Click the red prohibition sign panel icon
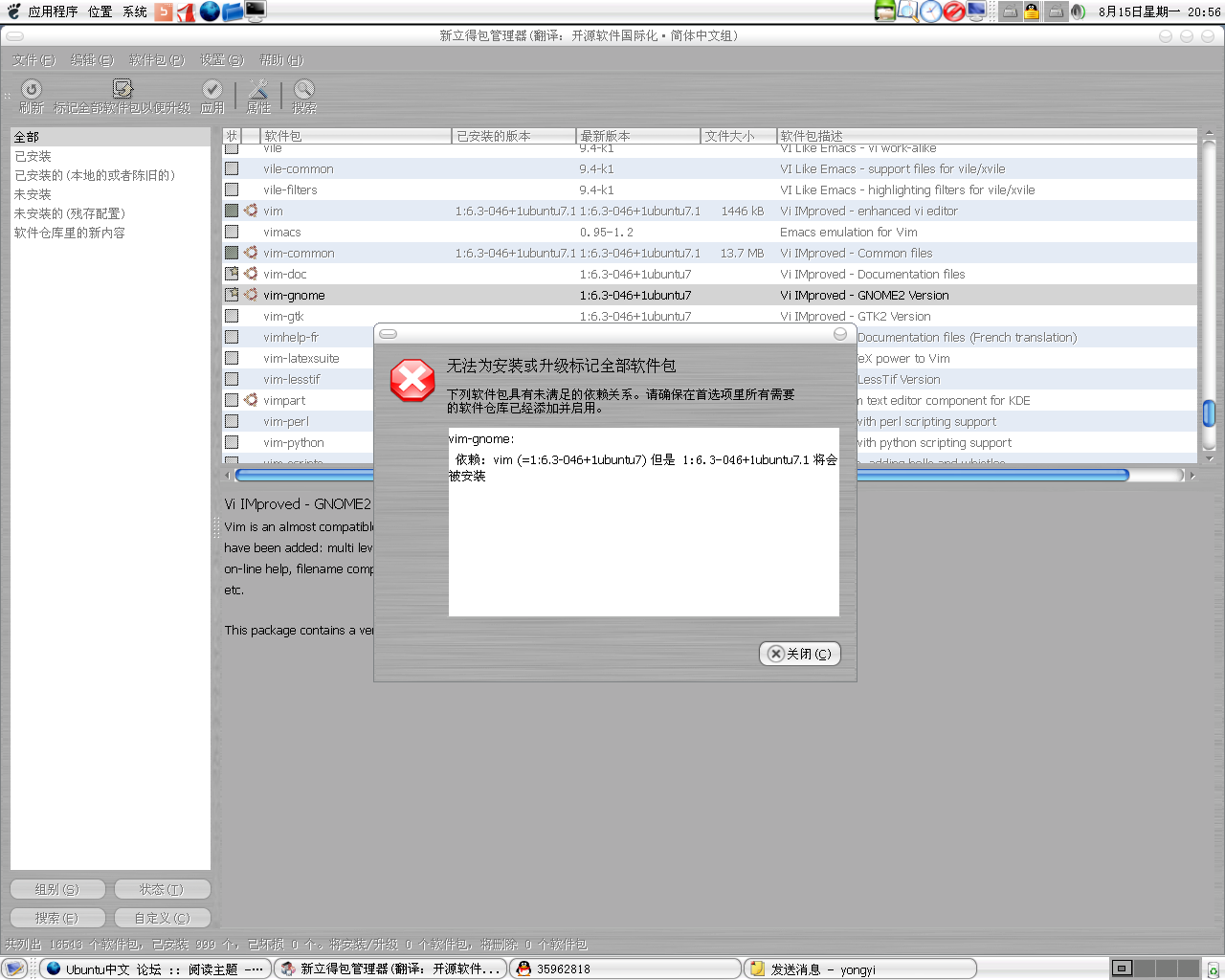The width and height of the screenshot is (1225, 980). coord(953,11)
